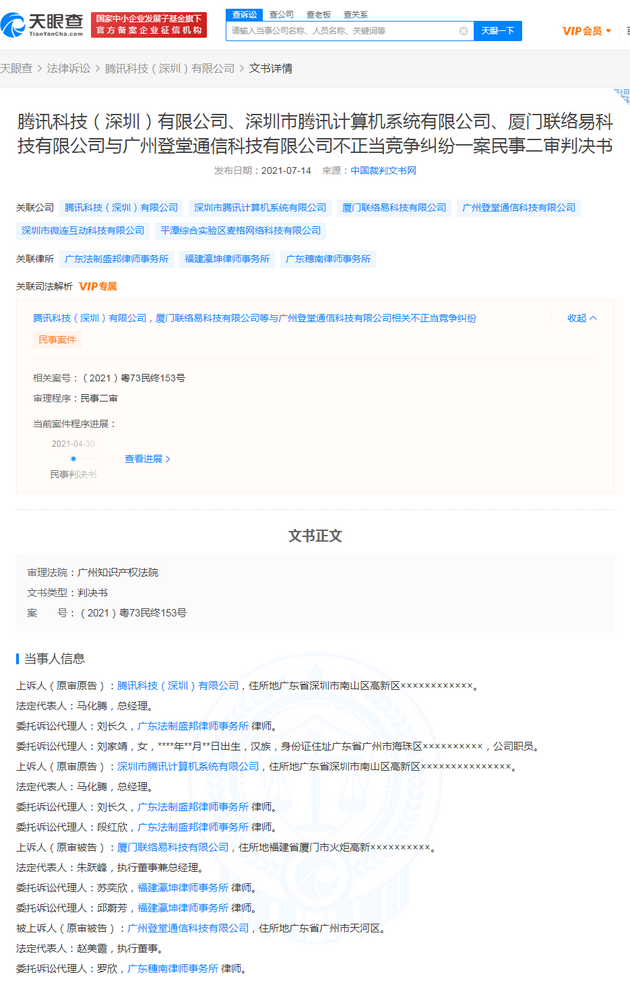Image resolution: width=630 pixels, height=987 pixels.
Task: Click the 2021-04-30 progress timeline dot
Action: pyautogui.click(x=73, y=459)
